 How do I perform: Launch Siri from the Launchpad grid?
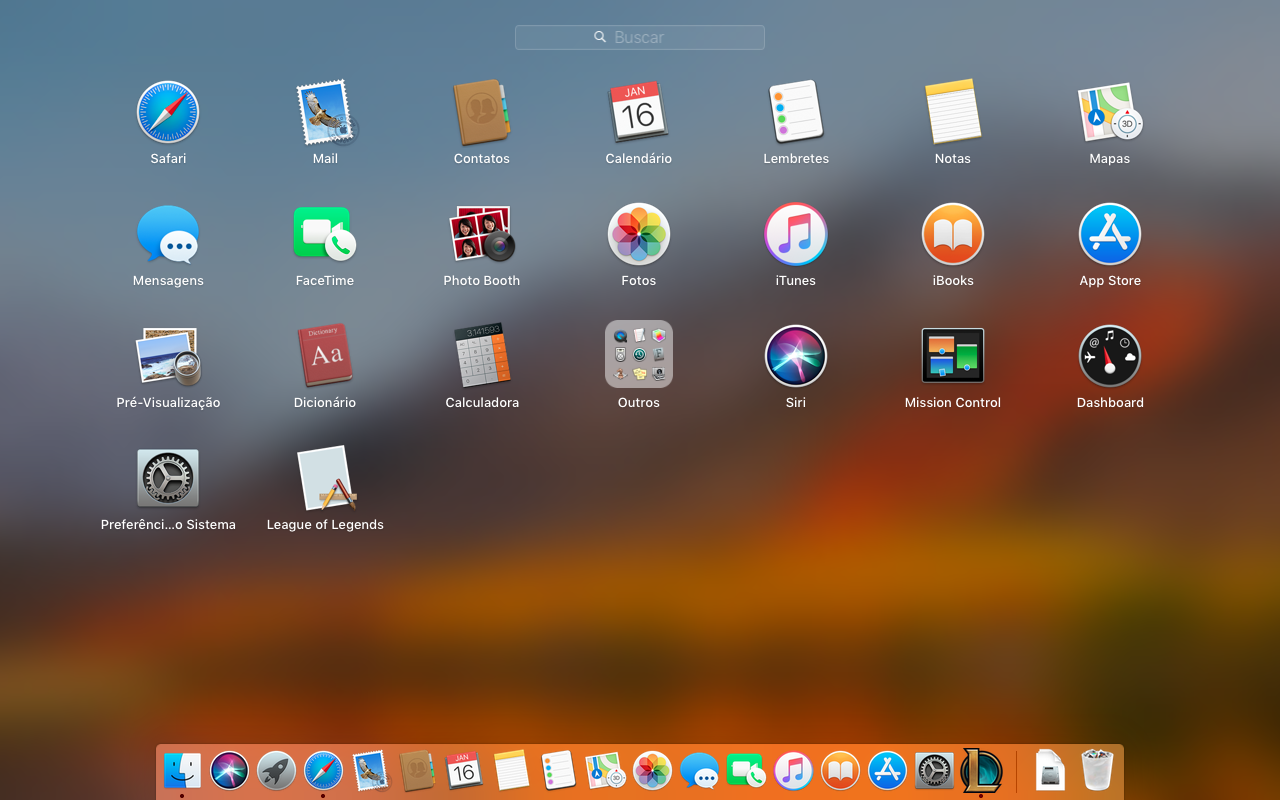[x=796, y=356]
